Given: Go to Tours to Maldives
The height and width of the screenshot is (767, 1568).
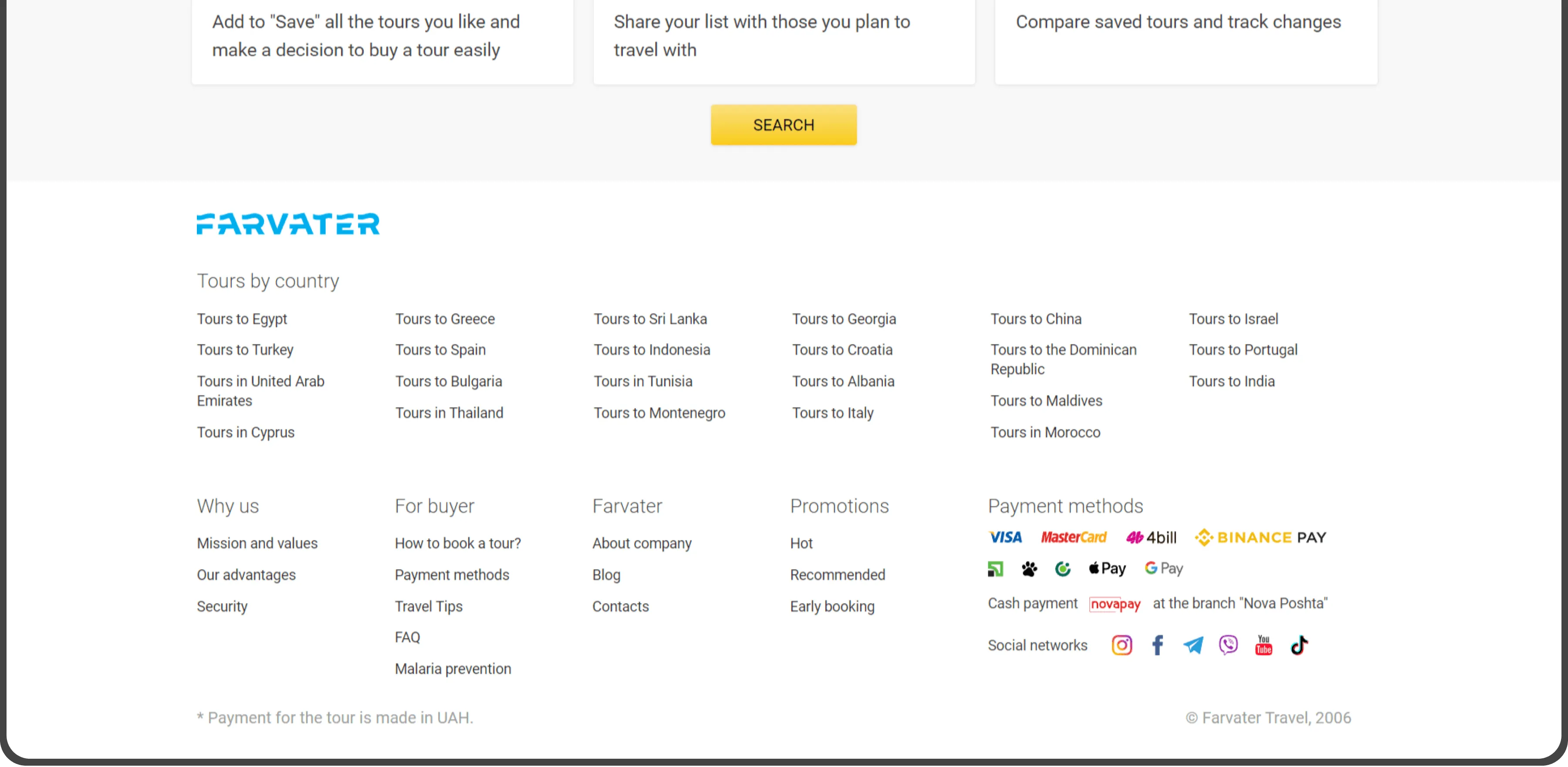Looking at the screenshot, I should (x=1046, y=401).
